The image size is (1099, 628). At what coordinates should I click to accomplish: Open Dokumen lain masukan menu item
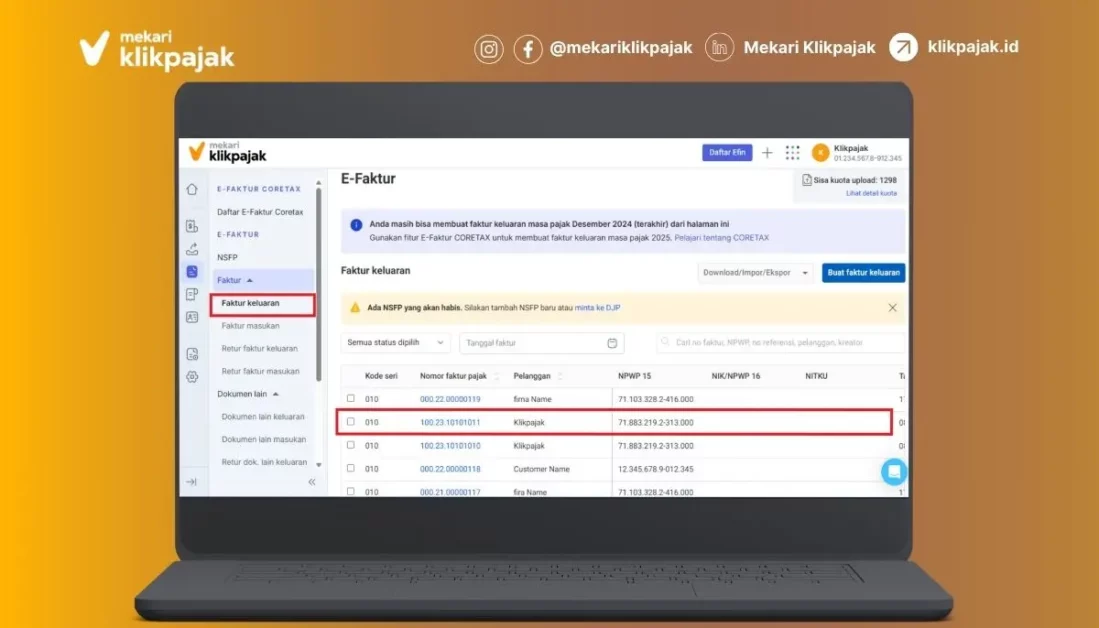[x=264, y=439]
